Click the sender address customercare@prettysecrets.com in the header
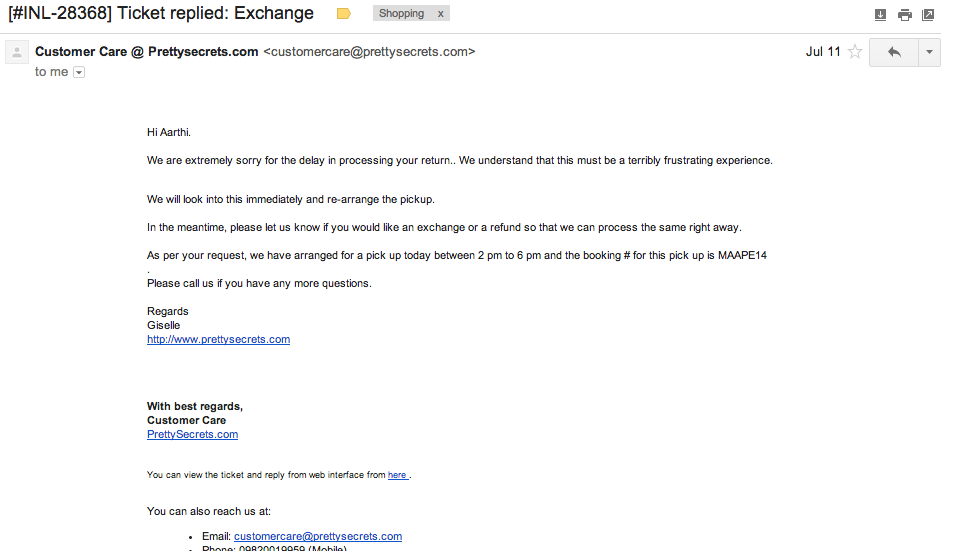 (369, 52)
